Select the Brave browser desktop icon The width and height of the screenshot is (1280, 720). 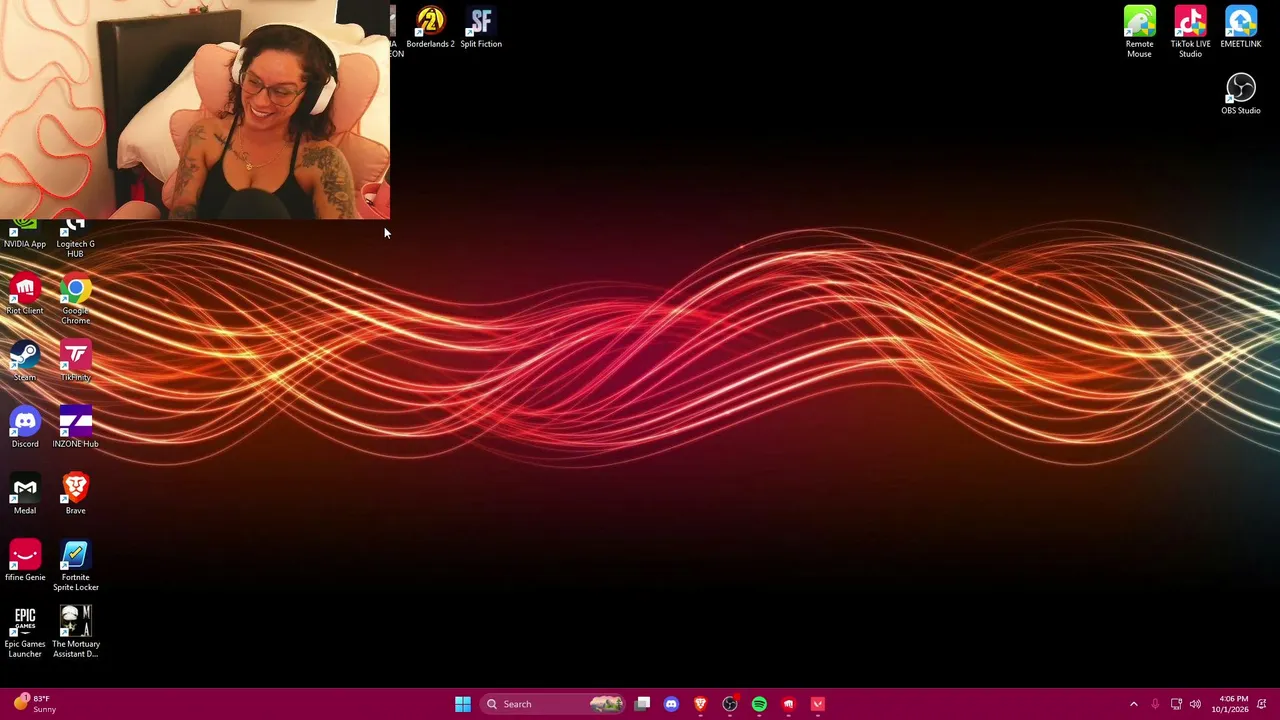[x=75, y=495]
